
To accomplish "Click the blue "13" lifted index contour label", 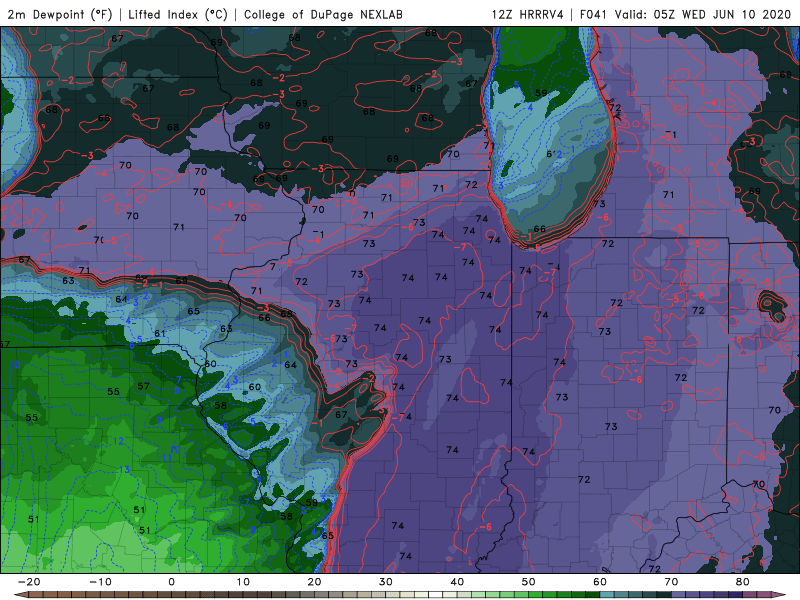I will point(124,469).
